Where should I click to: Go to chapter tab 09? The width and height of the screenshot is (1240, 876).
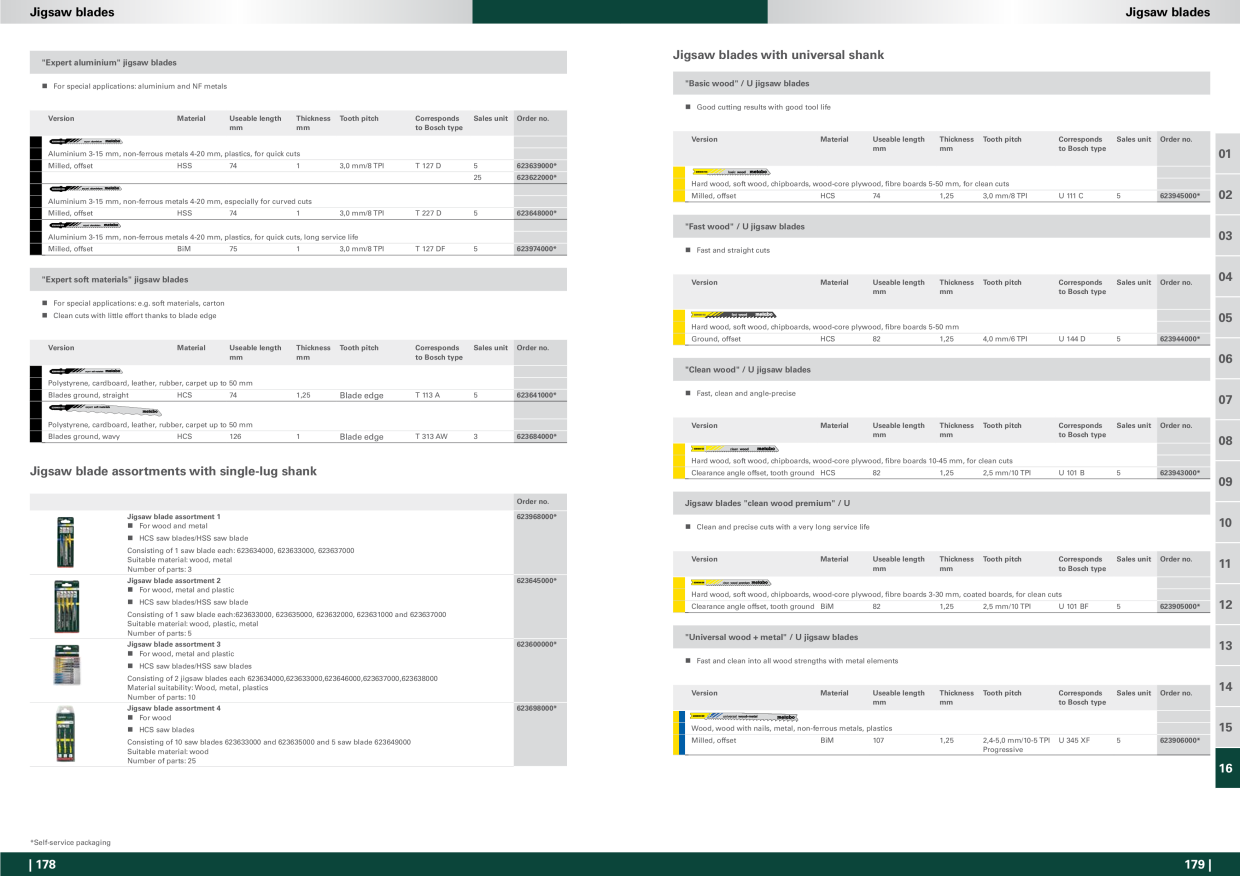click(x=1227, y=482)
